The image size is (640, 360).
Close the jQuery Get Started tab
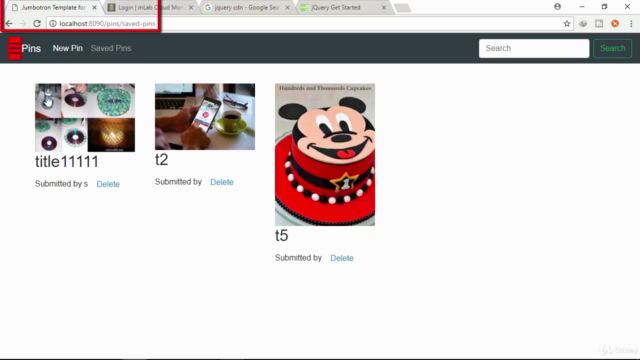pyautogui.click(x=384, y=7)
